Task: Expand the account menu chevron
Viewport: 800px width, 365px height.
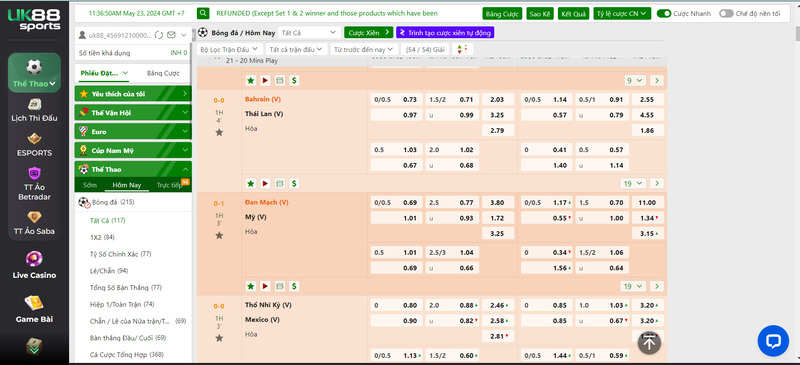Action: [184, 35]
